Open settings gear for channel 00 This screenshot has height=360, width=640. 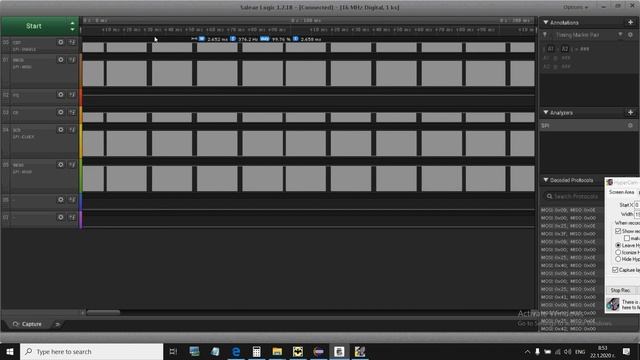coord(60,42)
